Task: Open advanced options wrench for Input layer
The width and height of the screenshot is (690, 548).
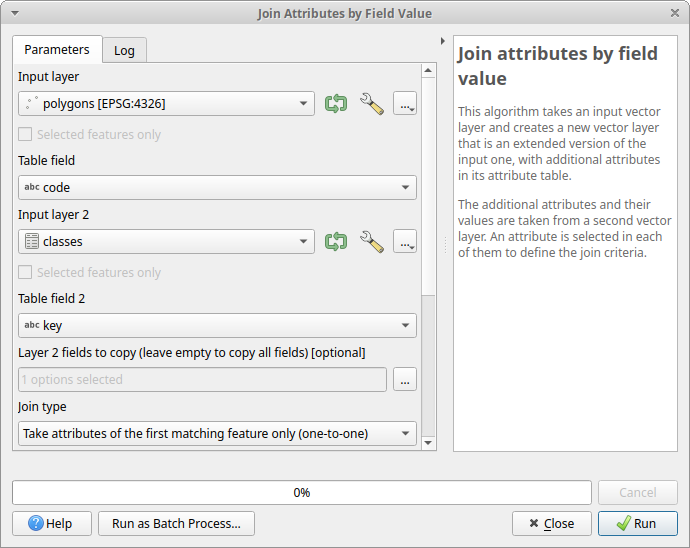Action: 372,103
